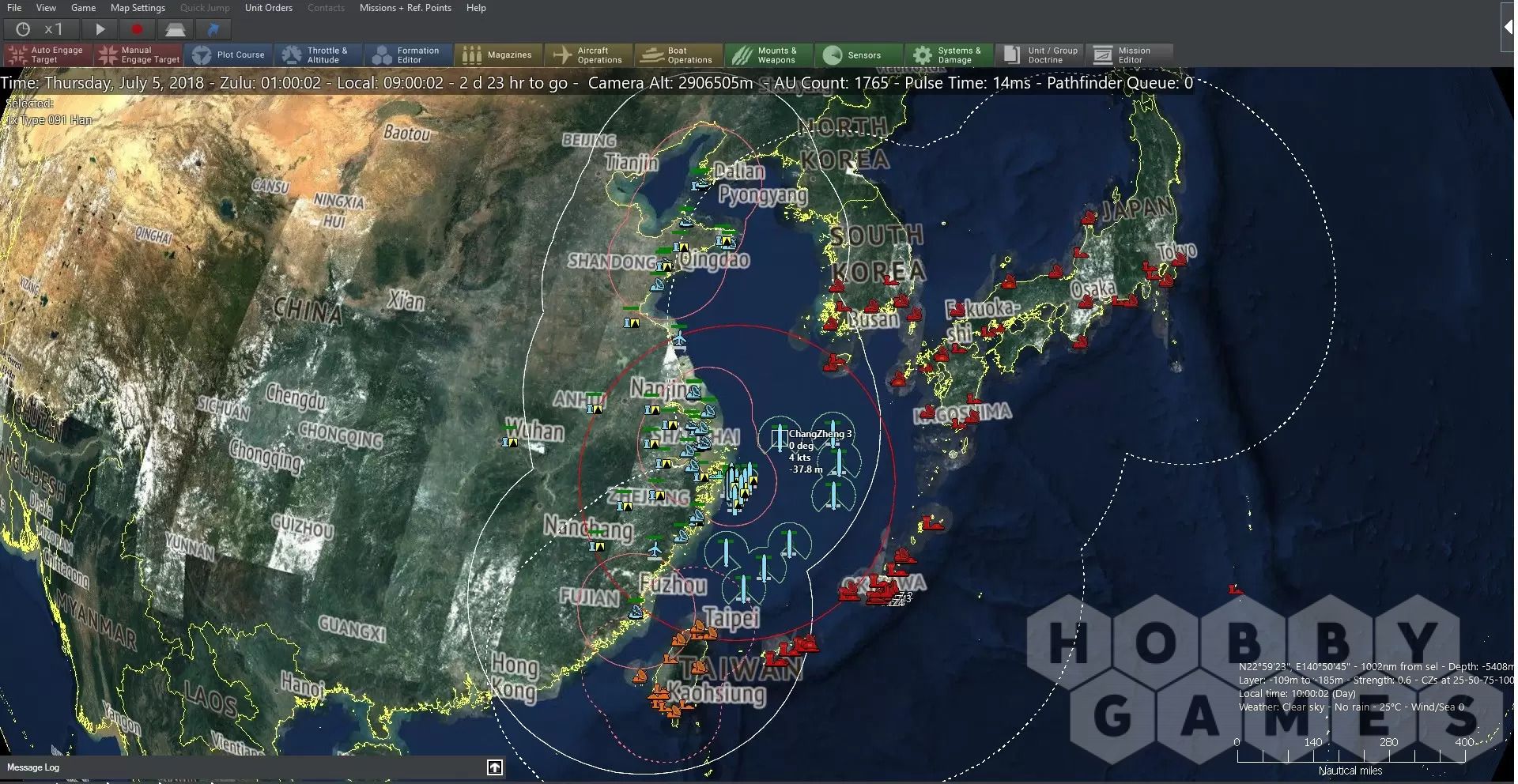Image resolution: width=1518 pixels, height=784 pixels.
Task: Activate Auto Engage Target
Action: click(47, 55)
